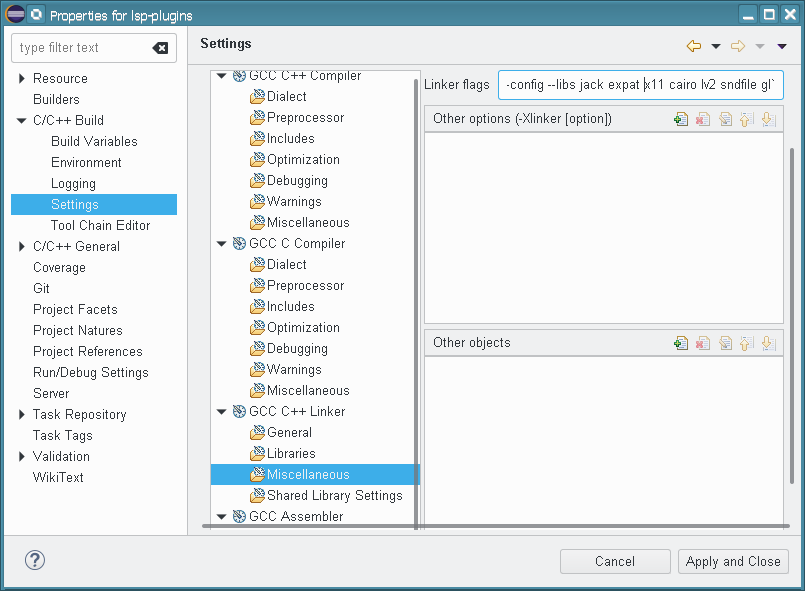Open the help question mark icon

(x=35, y=560)
